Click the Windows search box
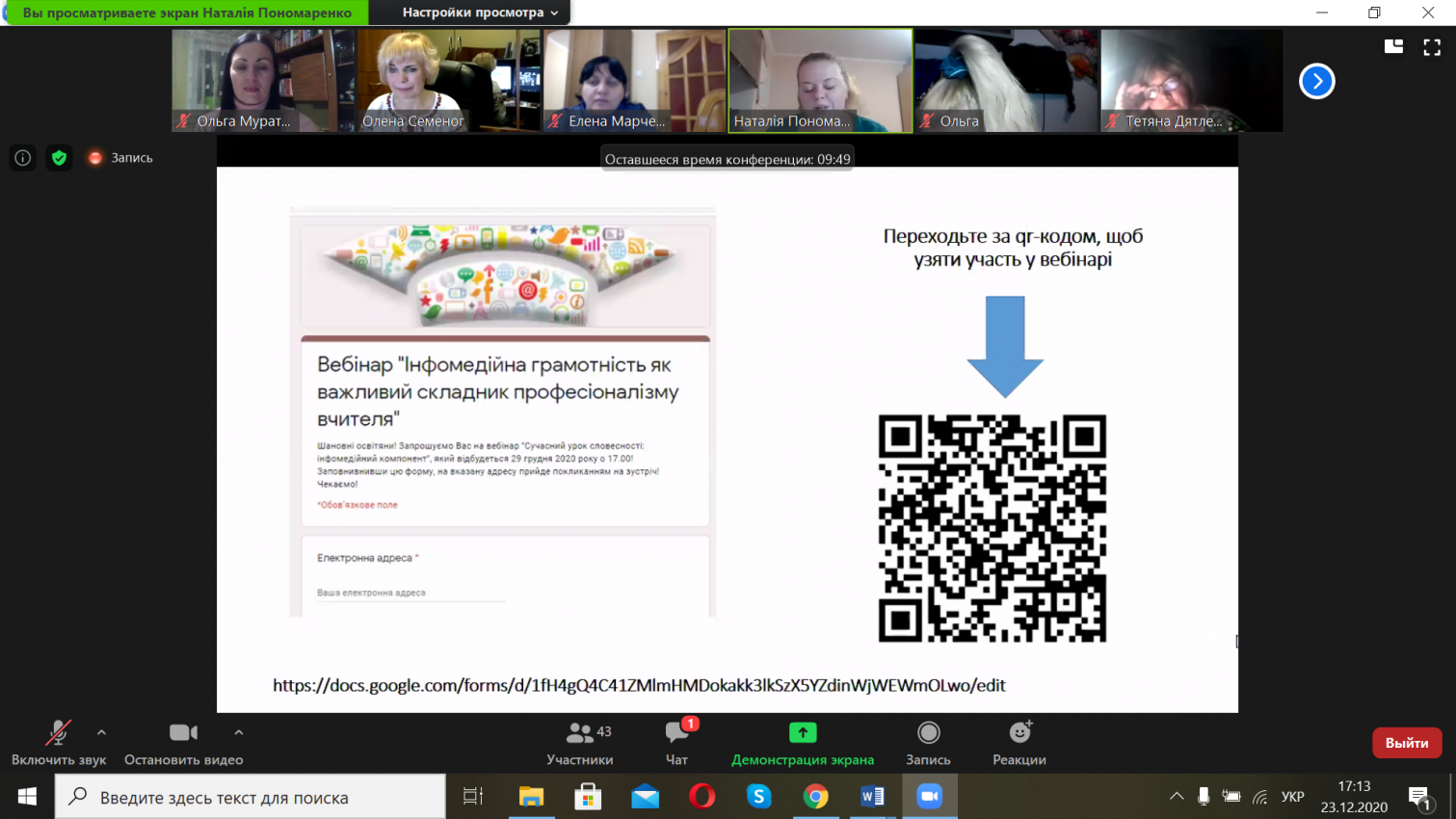The image size is (1456, 819). click(251, 797)
